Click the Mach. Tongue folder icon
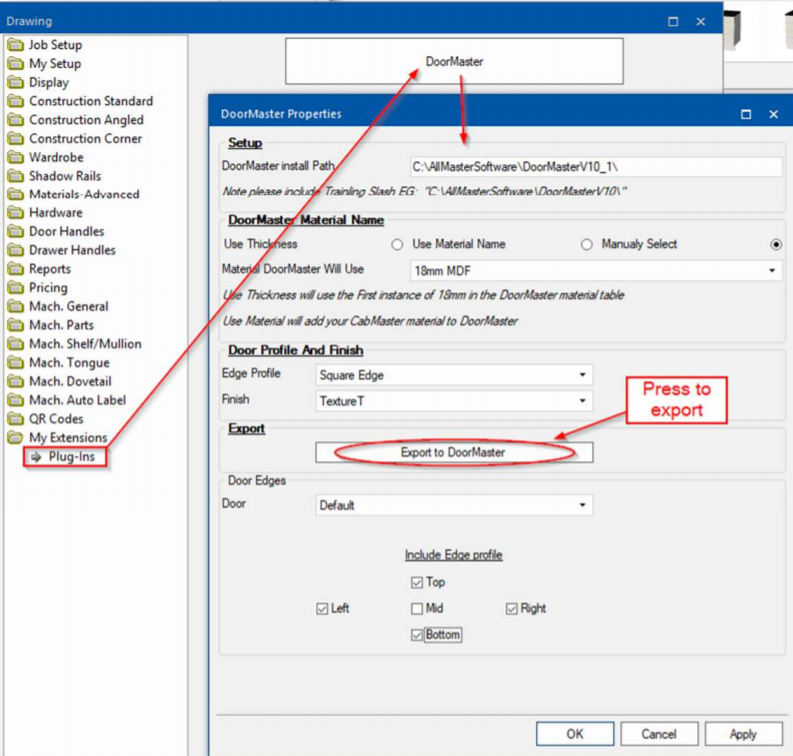Screen dimensions: 793x756 click(x=16, y=363)
